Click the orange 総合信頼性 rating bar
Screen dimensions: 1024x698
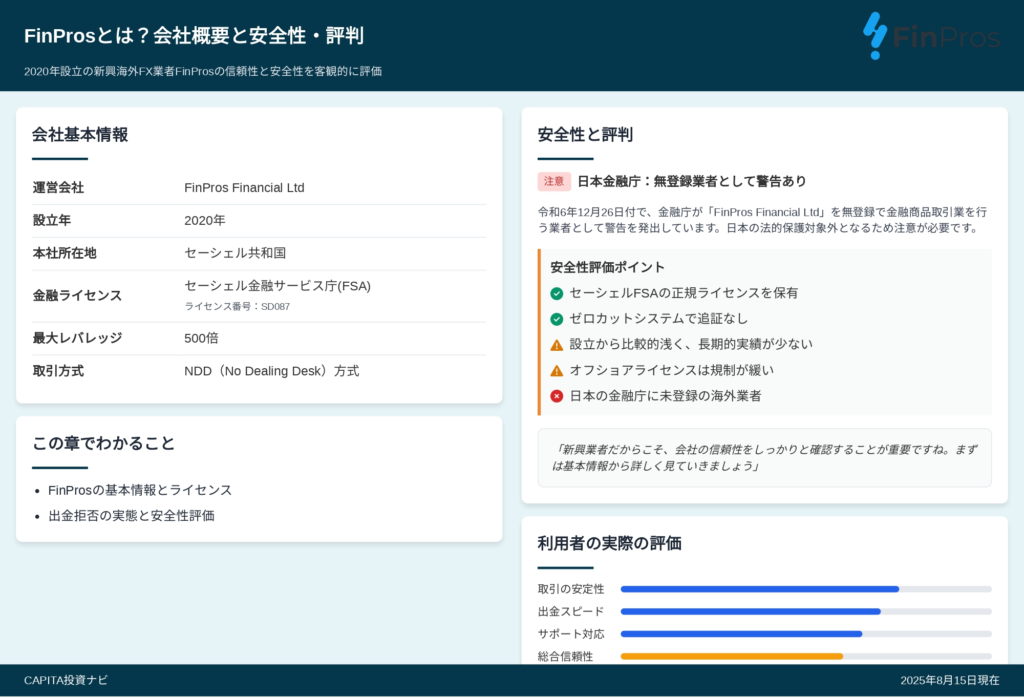tap(806, 656)
